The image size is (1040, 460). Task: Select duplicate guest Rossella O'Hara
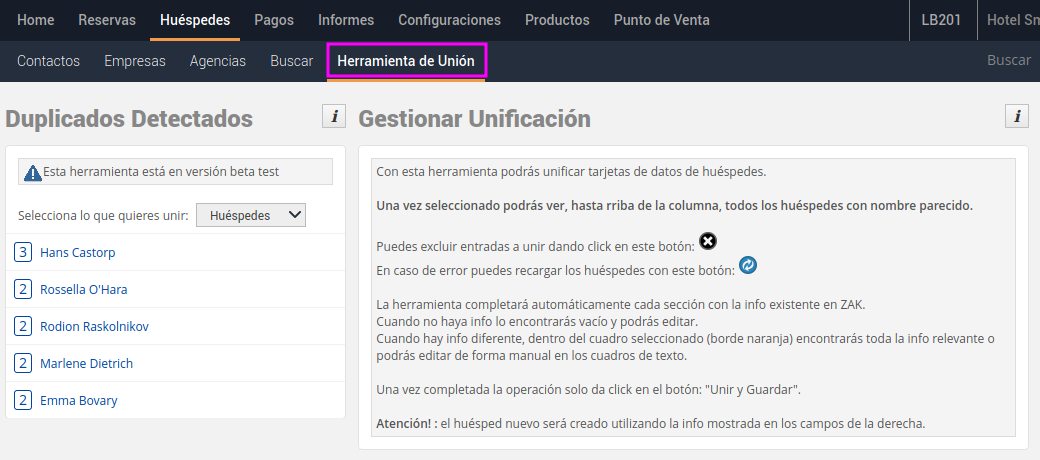(83, 290)
